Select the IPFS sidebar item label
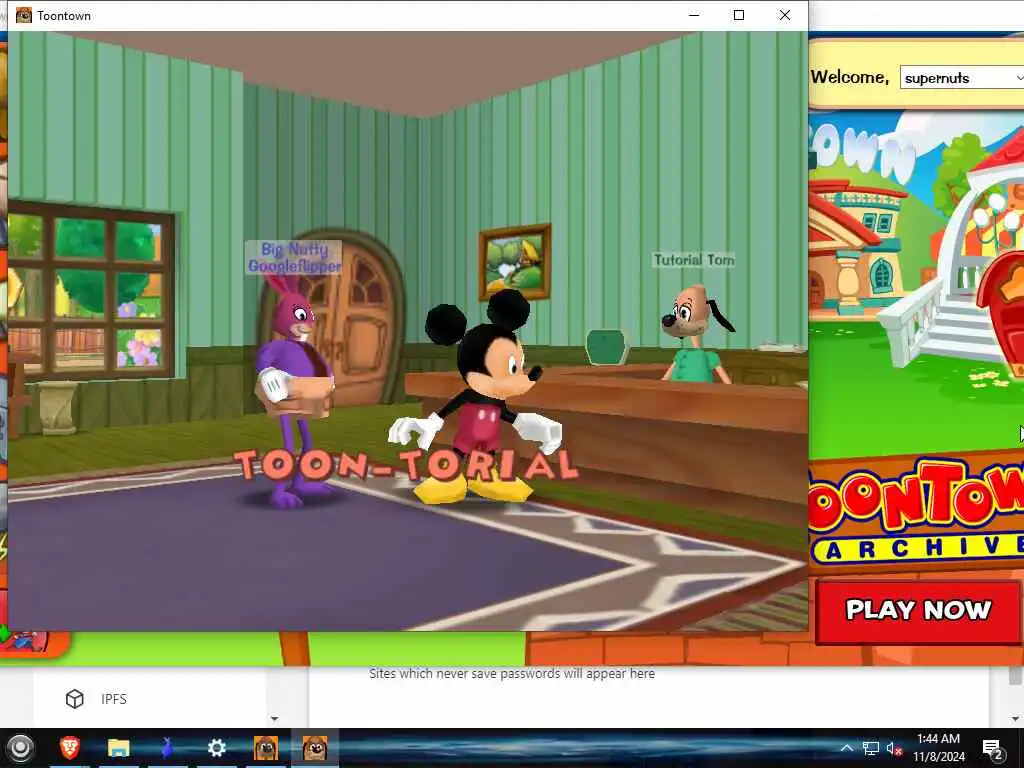The width and height of the screenshot is (1024, 768). [114, 699]
